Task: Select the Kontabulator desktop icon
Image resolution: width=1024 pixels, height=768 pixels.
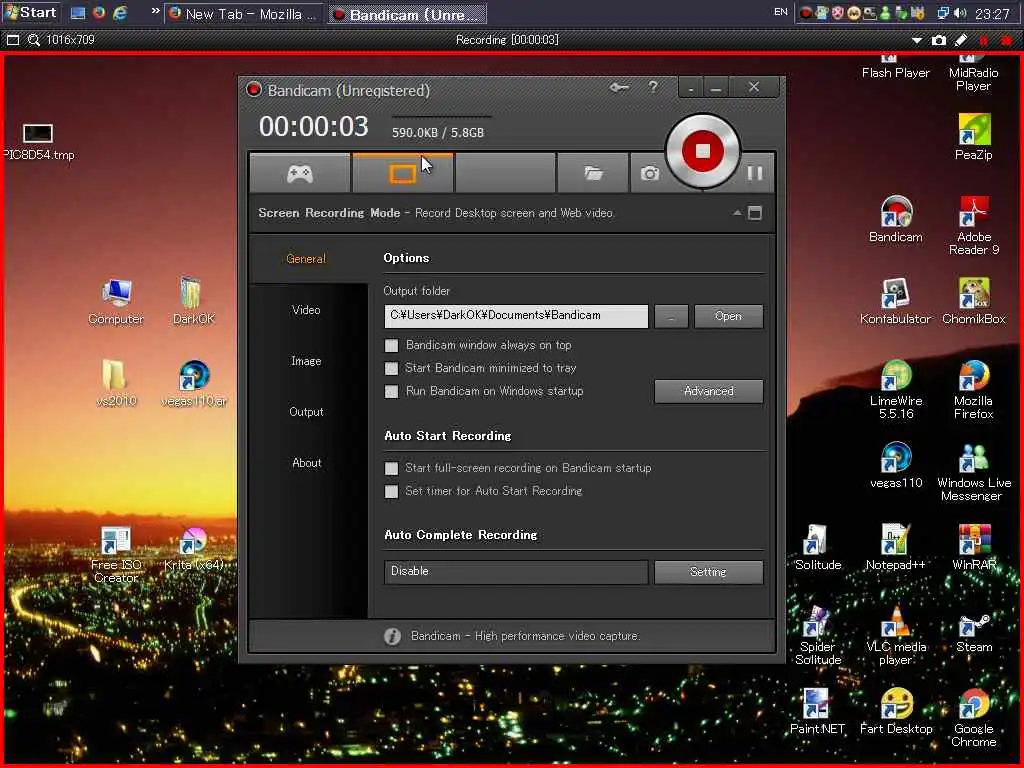Action: tap(895, 302)
